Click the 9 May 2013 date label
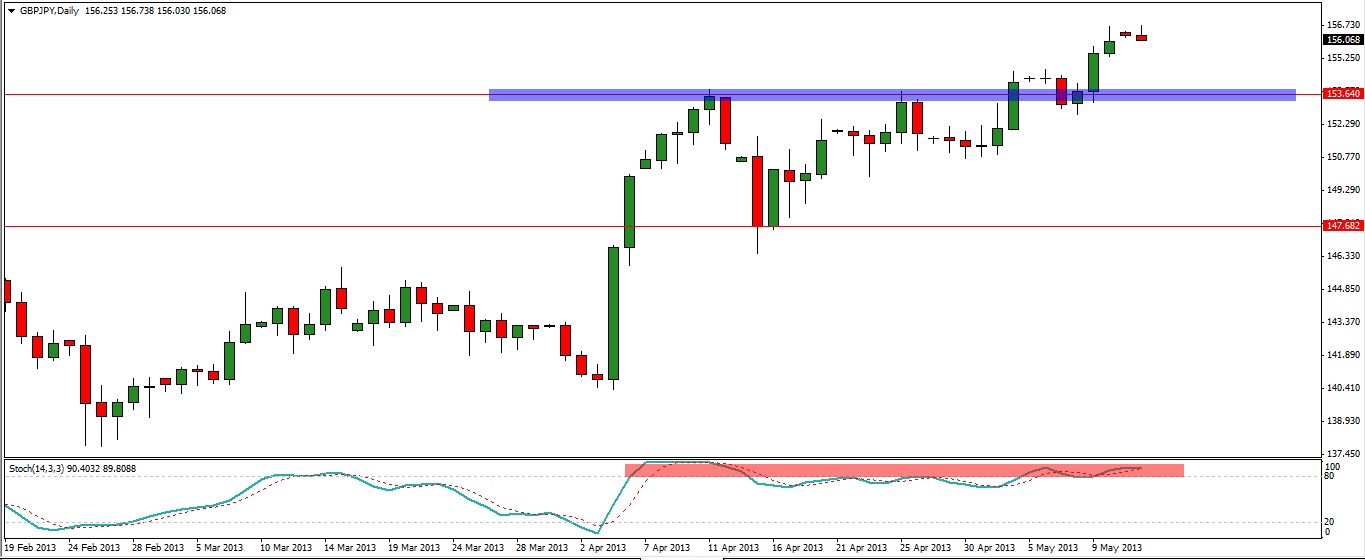 pyautogui.click(x=1118, y=548)
